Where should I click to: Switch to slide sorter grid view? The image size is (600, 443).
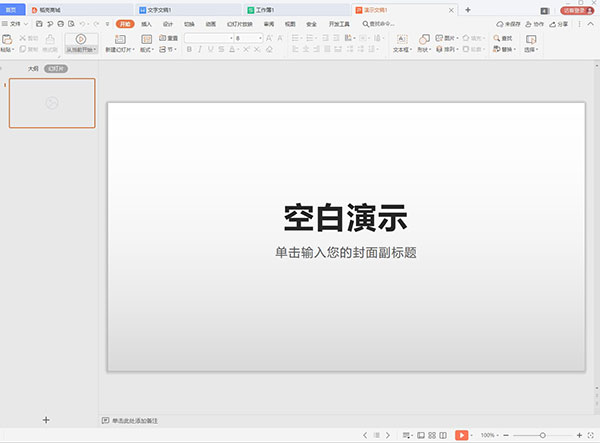coord(432,435)
